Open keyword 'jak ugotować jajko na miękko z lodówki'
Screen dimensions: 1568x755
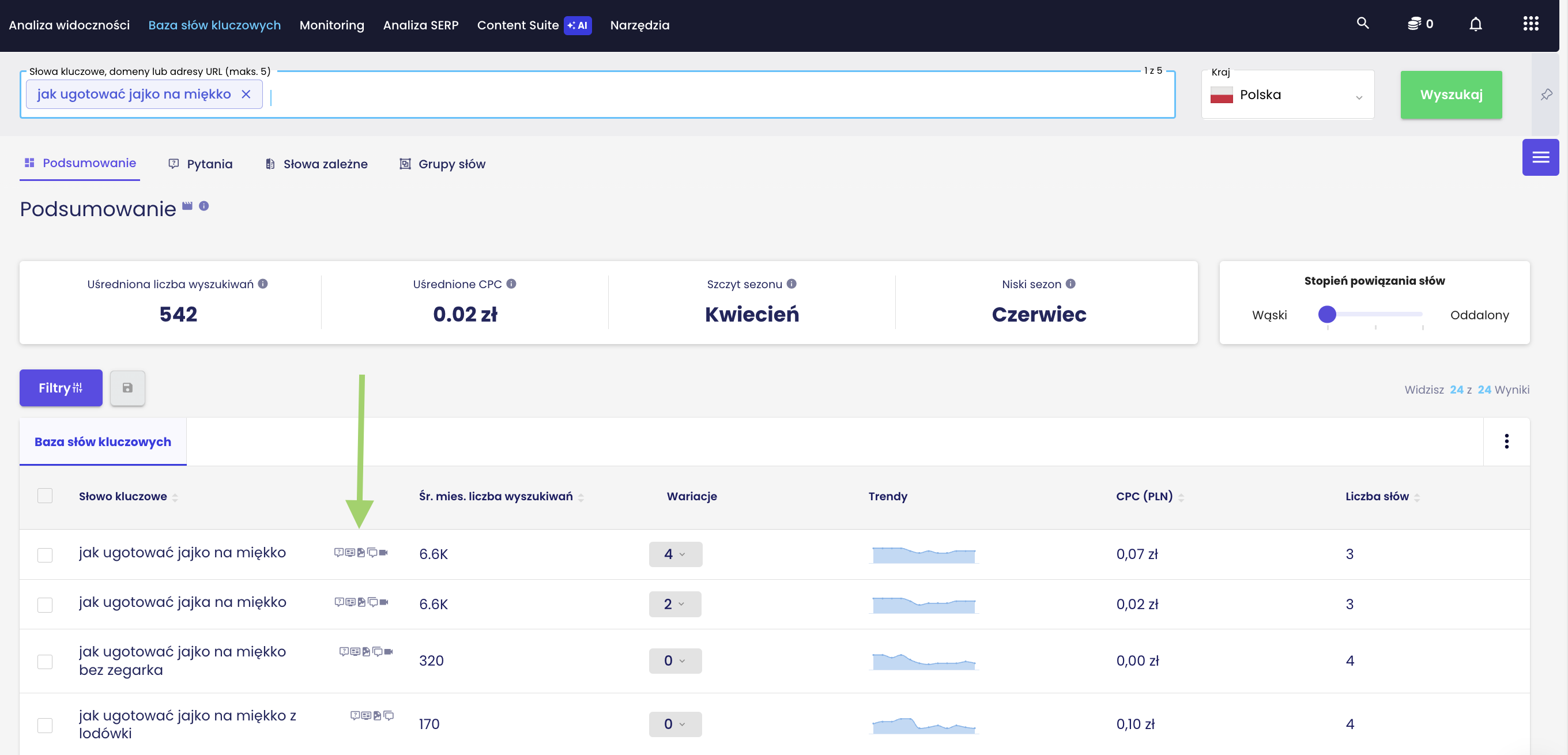[x=187, y=724]
